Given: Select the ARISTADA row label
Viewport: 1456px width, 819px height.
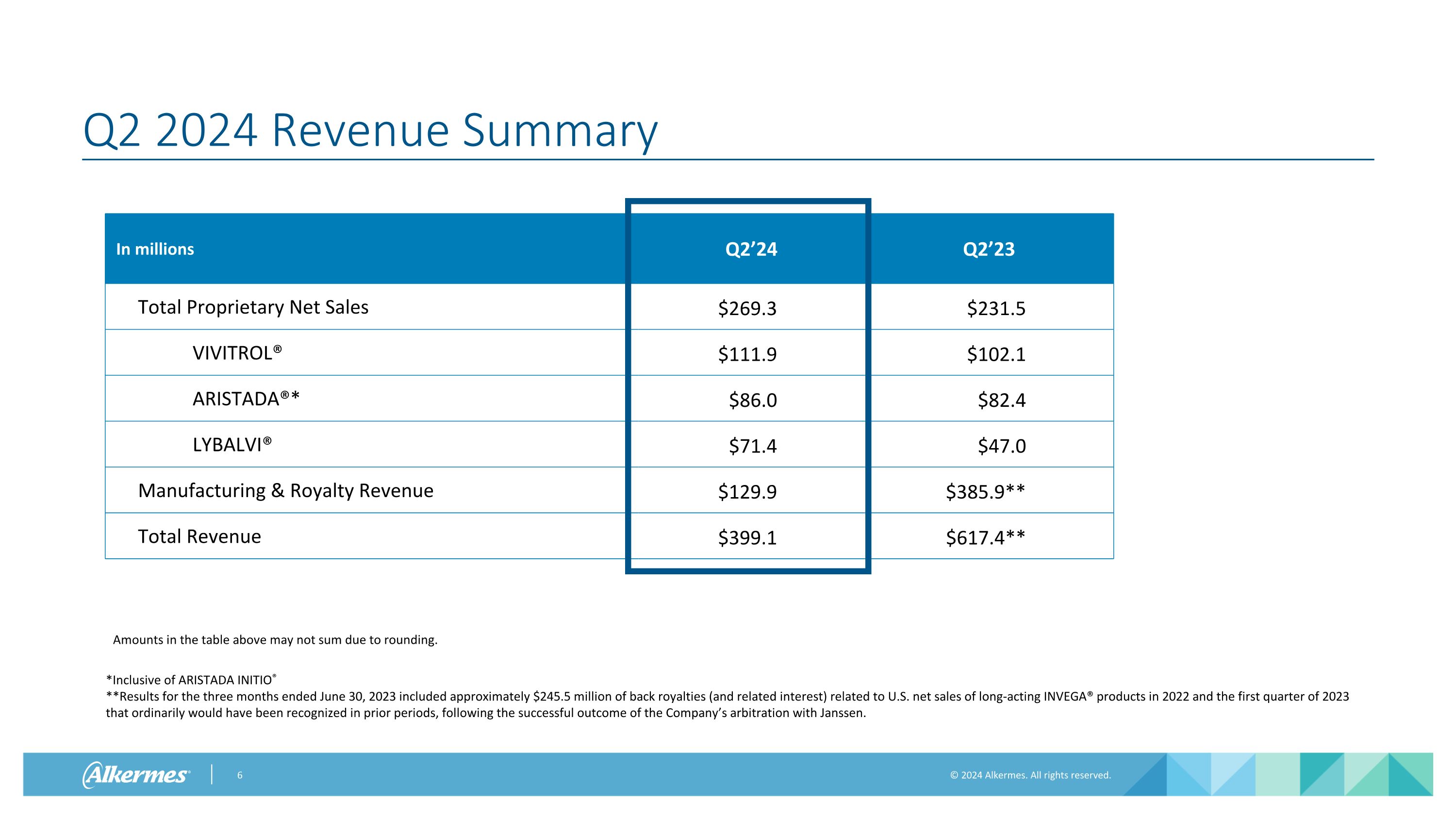Looking at the screenshot, I should click(246, 399).
